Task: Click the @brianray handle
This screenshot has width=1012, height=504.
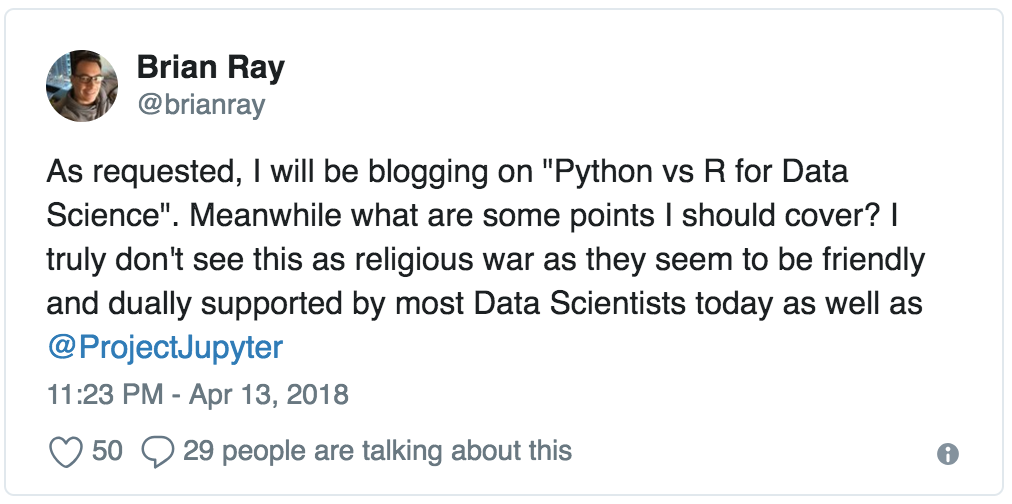Action: coord(200,105)
